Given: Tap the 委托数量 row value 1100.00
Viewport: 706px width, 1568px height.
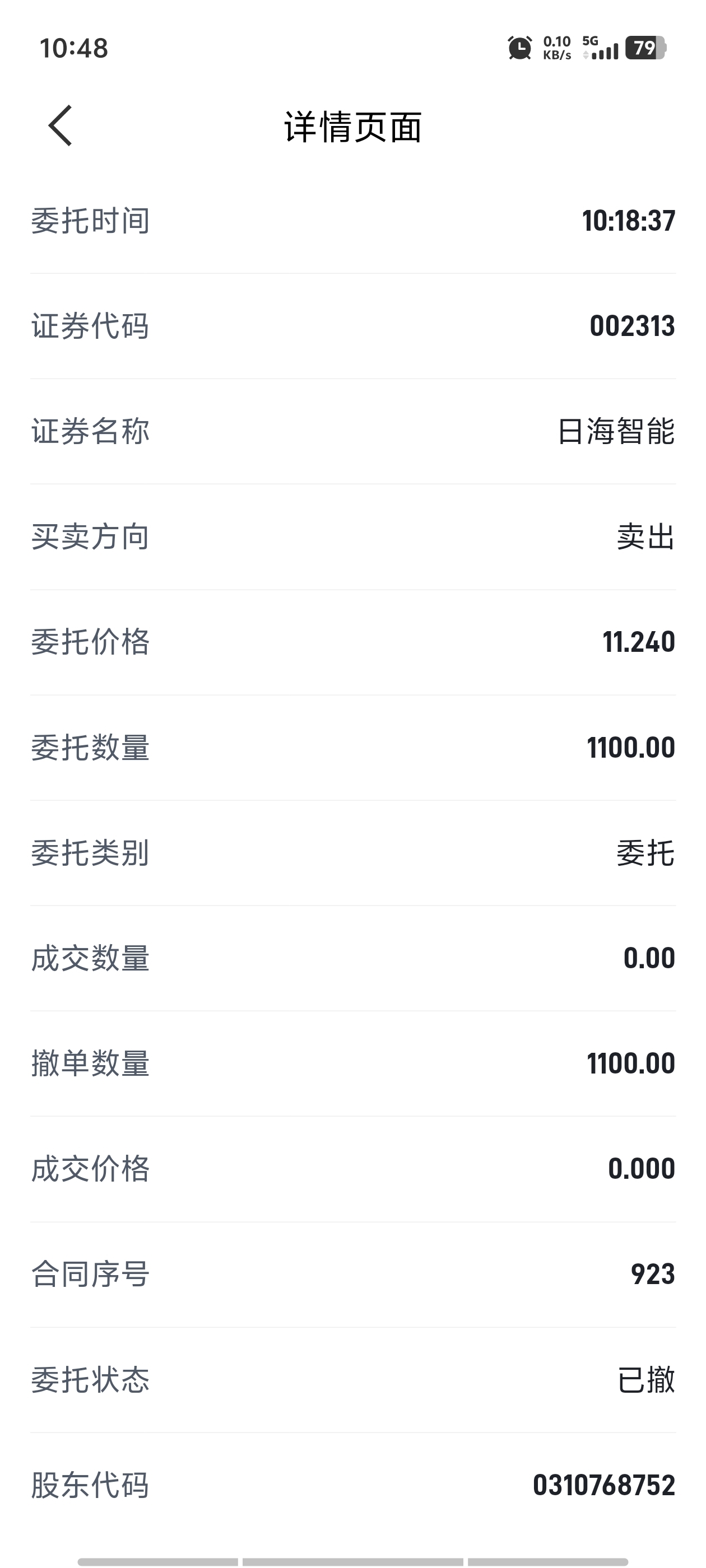Looking at the screenshot, I should (x=630, y=747).
